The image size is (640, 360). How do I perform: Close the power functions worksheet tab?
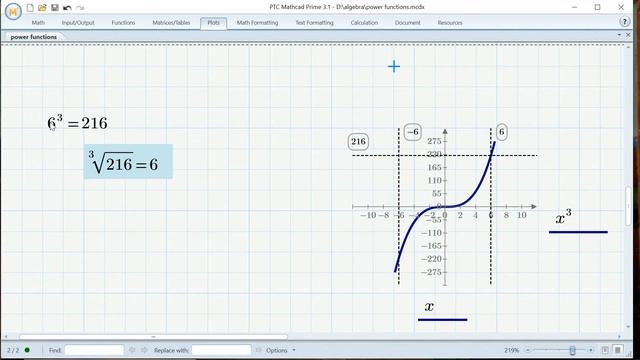coord(628,35)
